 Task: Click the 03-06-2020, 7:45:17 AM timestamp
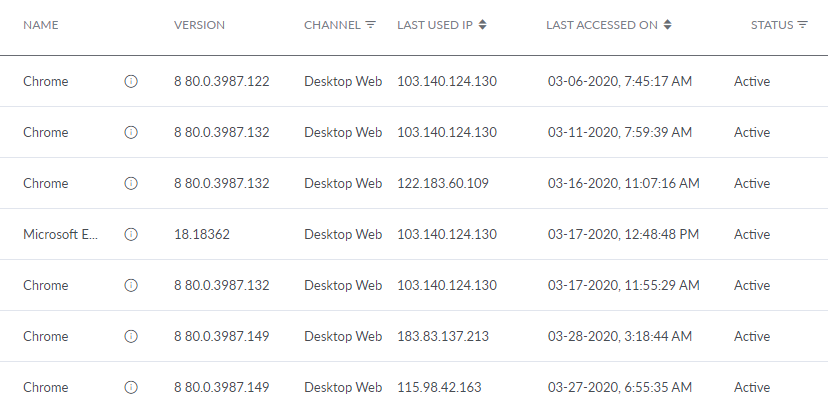point(620,82)
